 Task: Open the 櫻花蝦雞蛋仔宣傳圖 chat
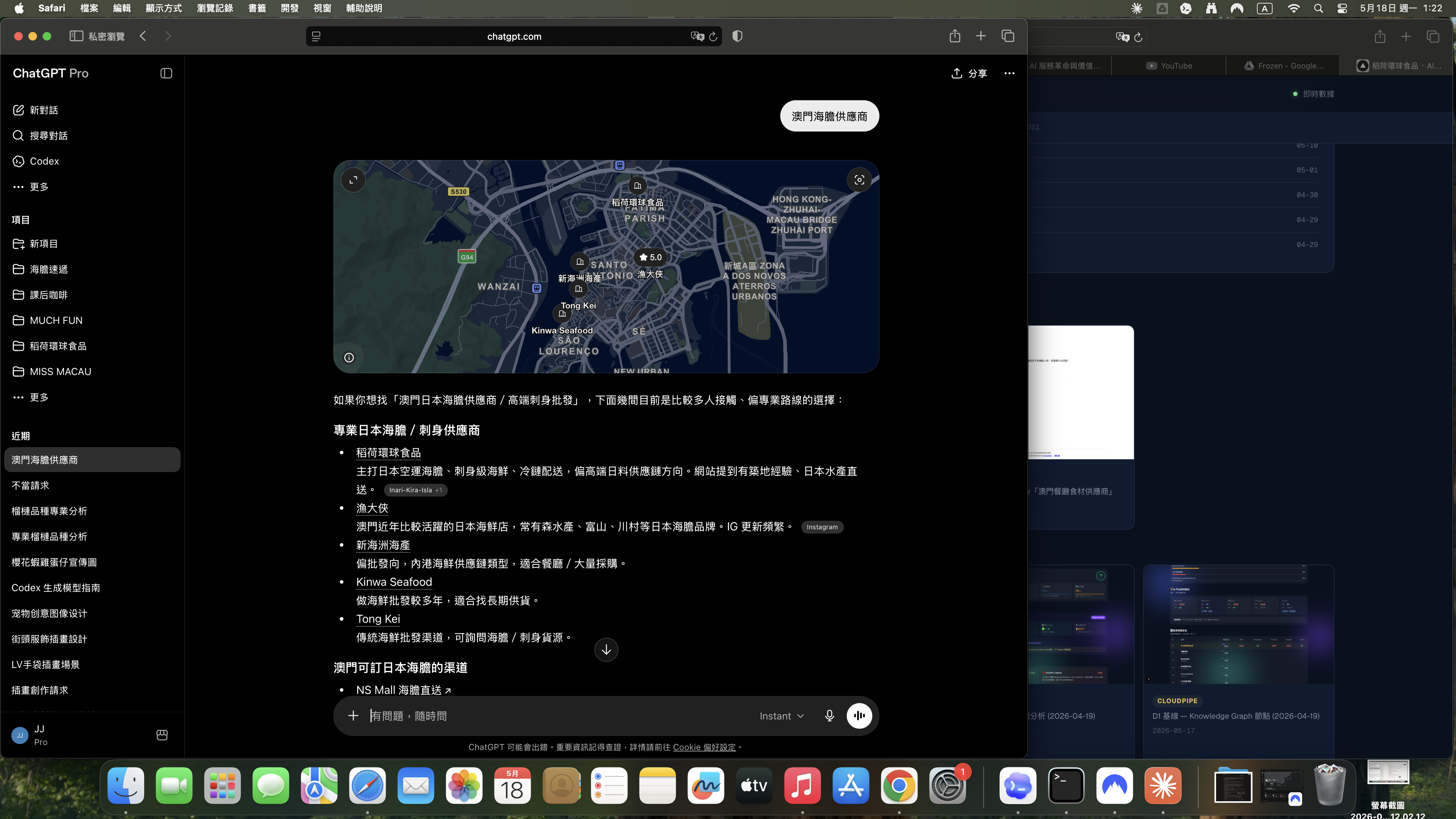pyautogui.click(x=92, y=562)
